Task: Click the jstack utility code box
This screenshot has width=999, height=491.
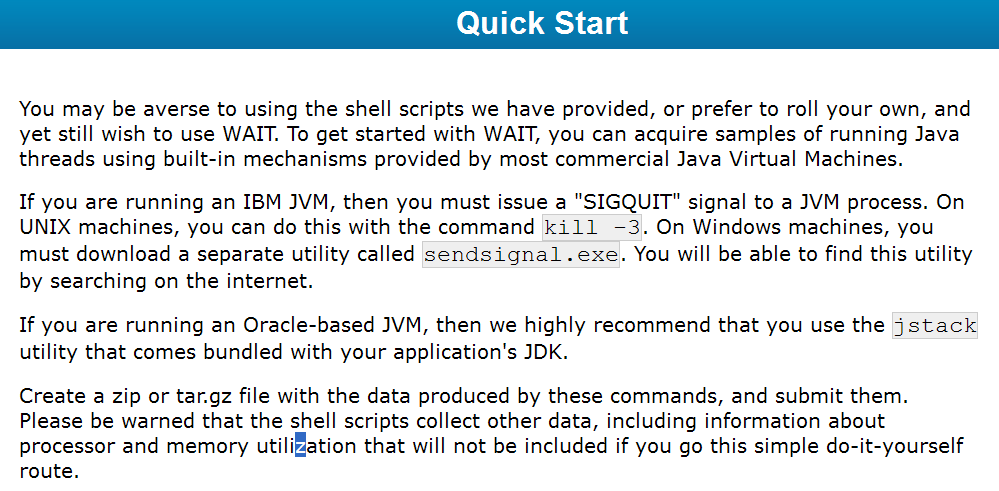Action: point(935,325)
